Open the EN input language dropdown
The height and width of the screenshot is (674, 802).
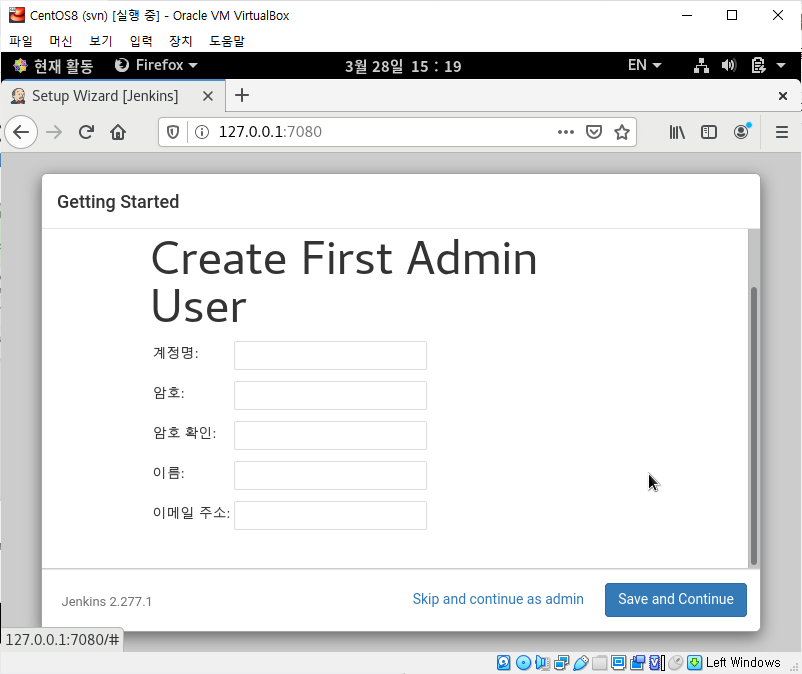tap(645, 65)
